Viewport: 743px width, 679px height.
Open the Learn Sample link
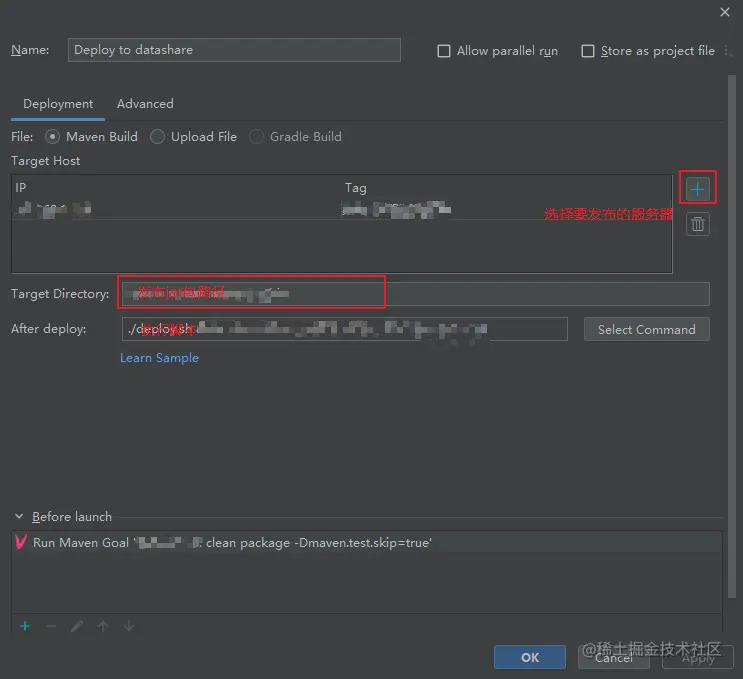159,358
